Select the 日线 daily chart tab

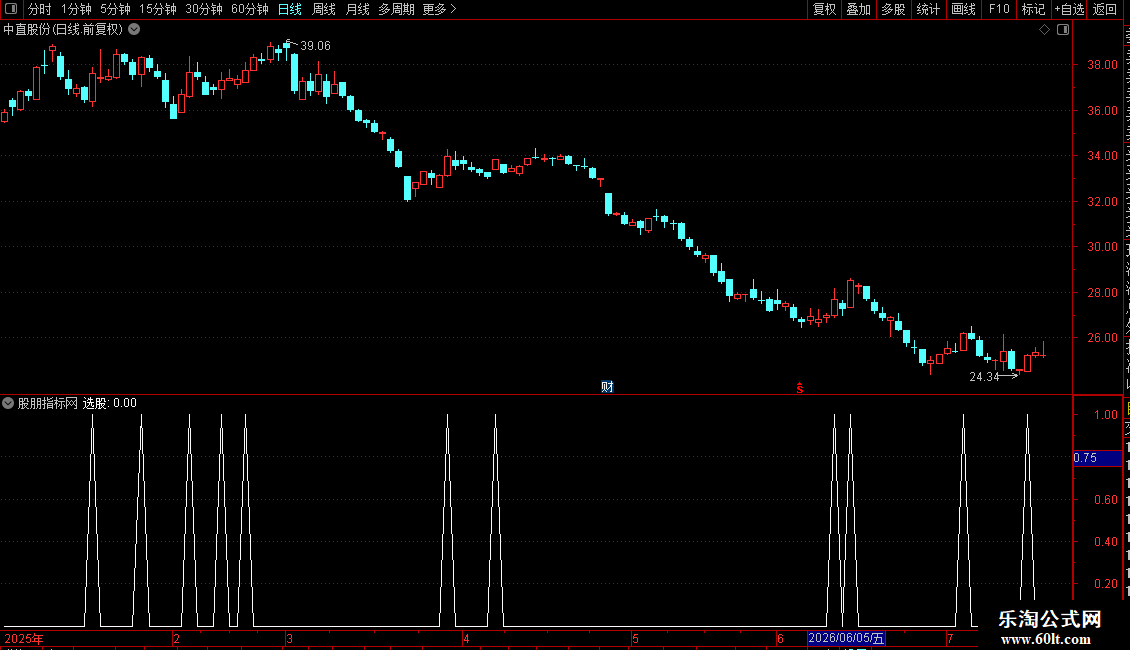pos(290,9)
